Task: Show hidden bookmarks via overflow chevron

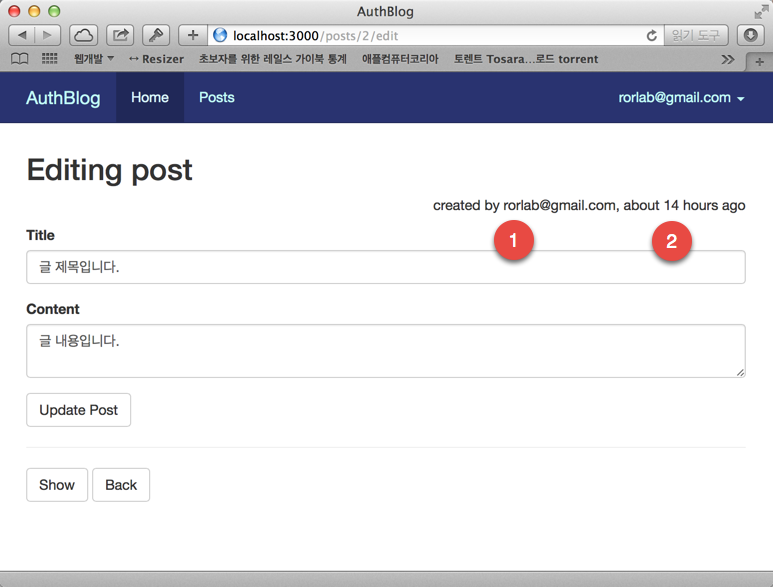Action: tap(728, 59)
